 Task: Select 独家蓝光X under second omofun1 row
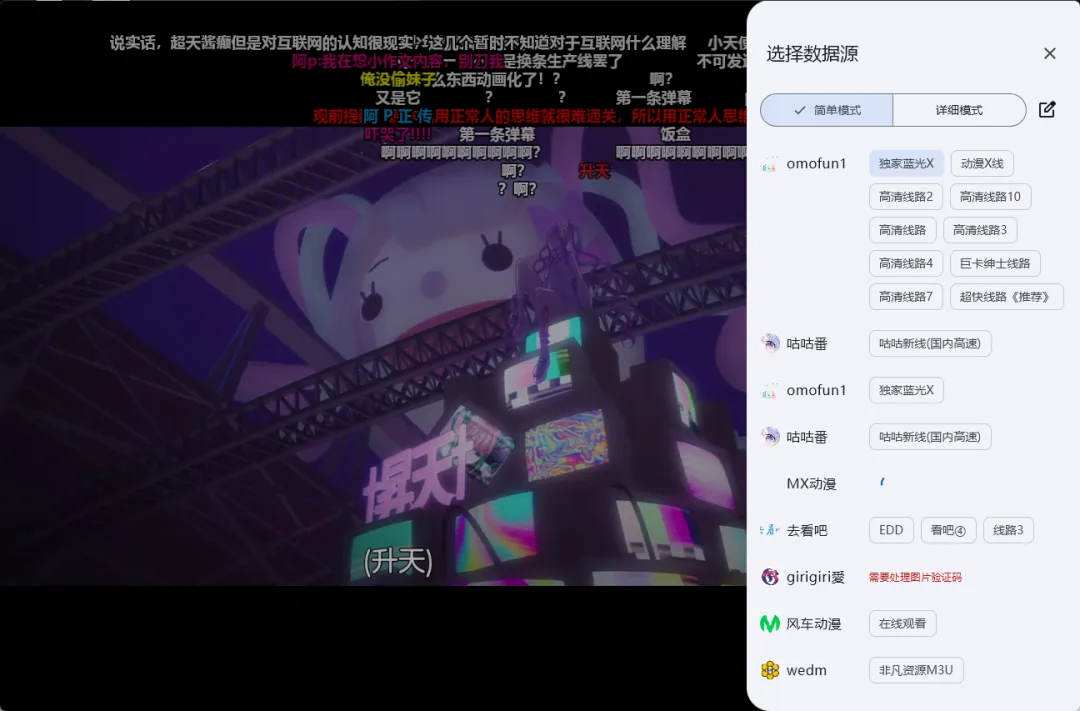click(x=906, y=390)
